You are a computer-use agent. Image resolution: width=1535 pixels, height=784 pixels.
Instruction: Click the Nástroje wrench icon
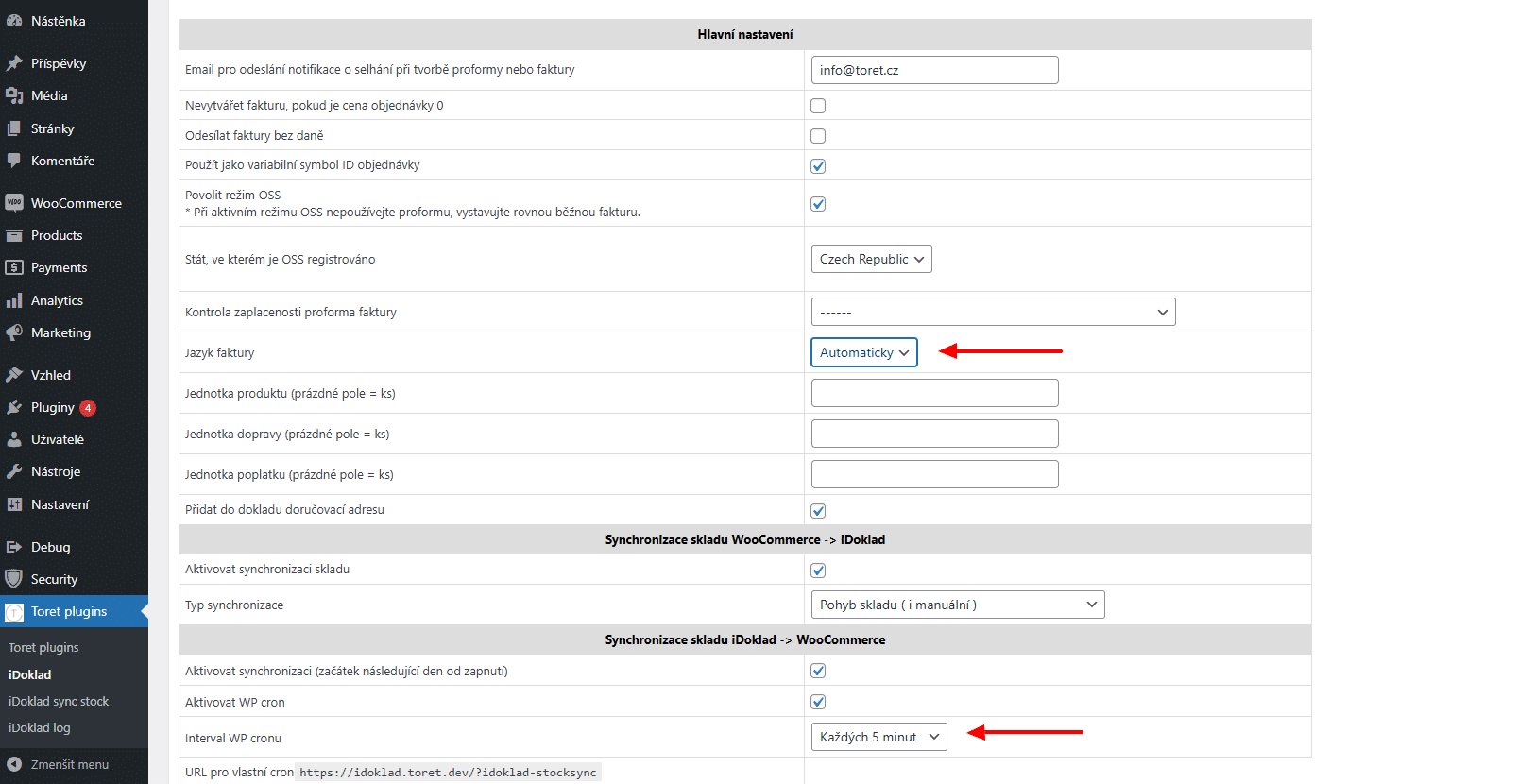point(14,471)
